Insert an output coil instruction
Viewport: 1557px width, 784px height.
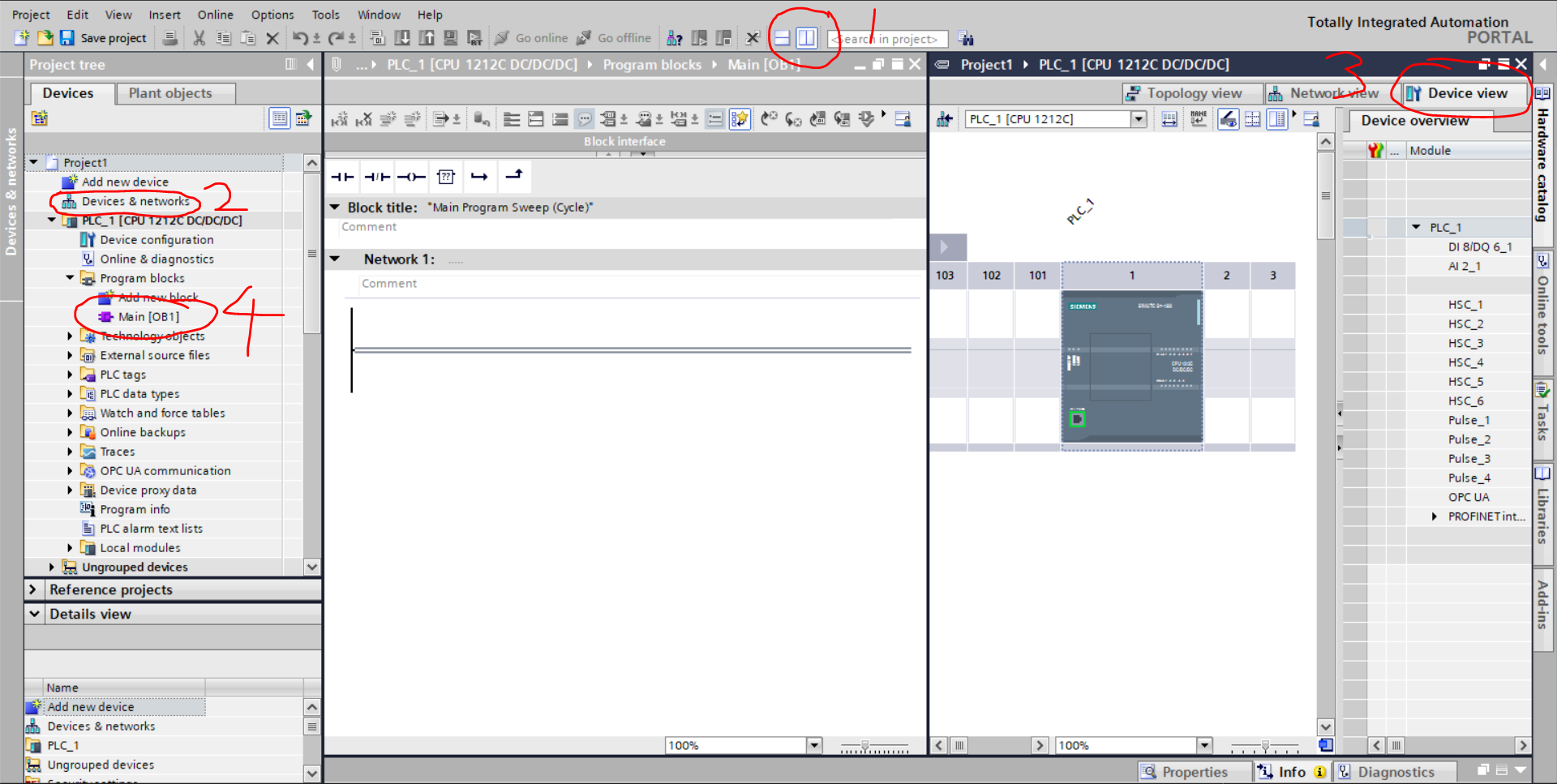pyautogui.click(x=412, y=177)
